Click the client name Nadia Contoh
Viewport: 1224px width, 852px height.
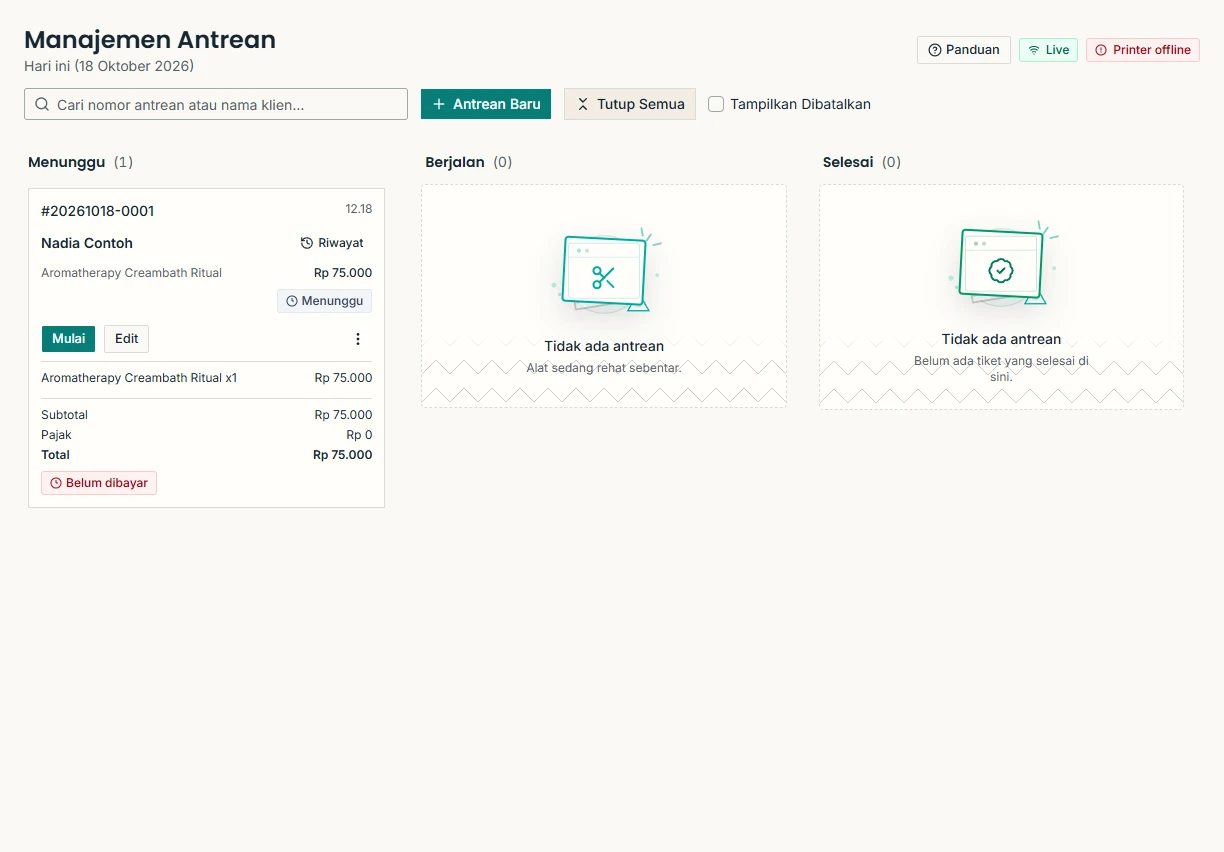(x=87, y=243)
